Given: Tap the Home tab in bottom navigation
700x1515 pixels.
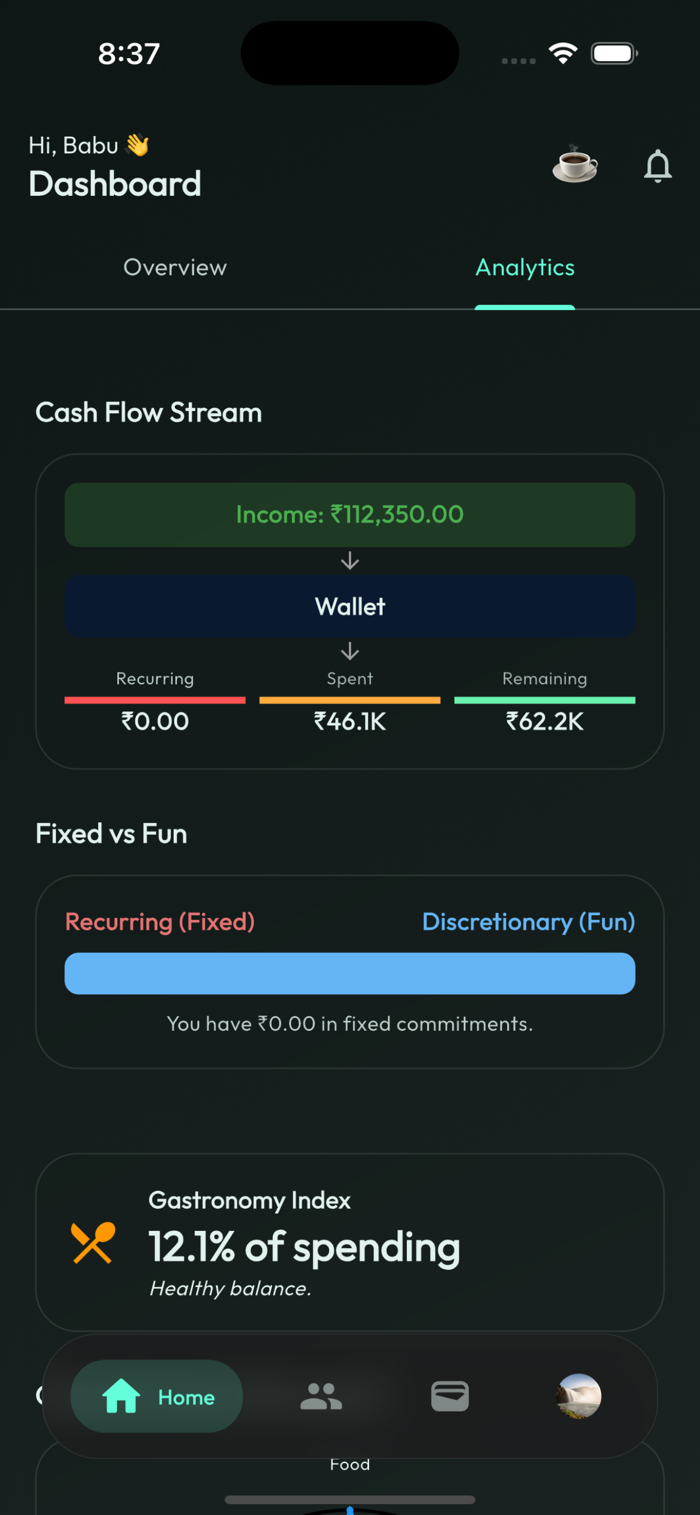Looking at the screenshot, I should tap(157, 1396).
